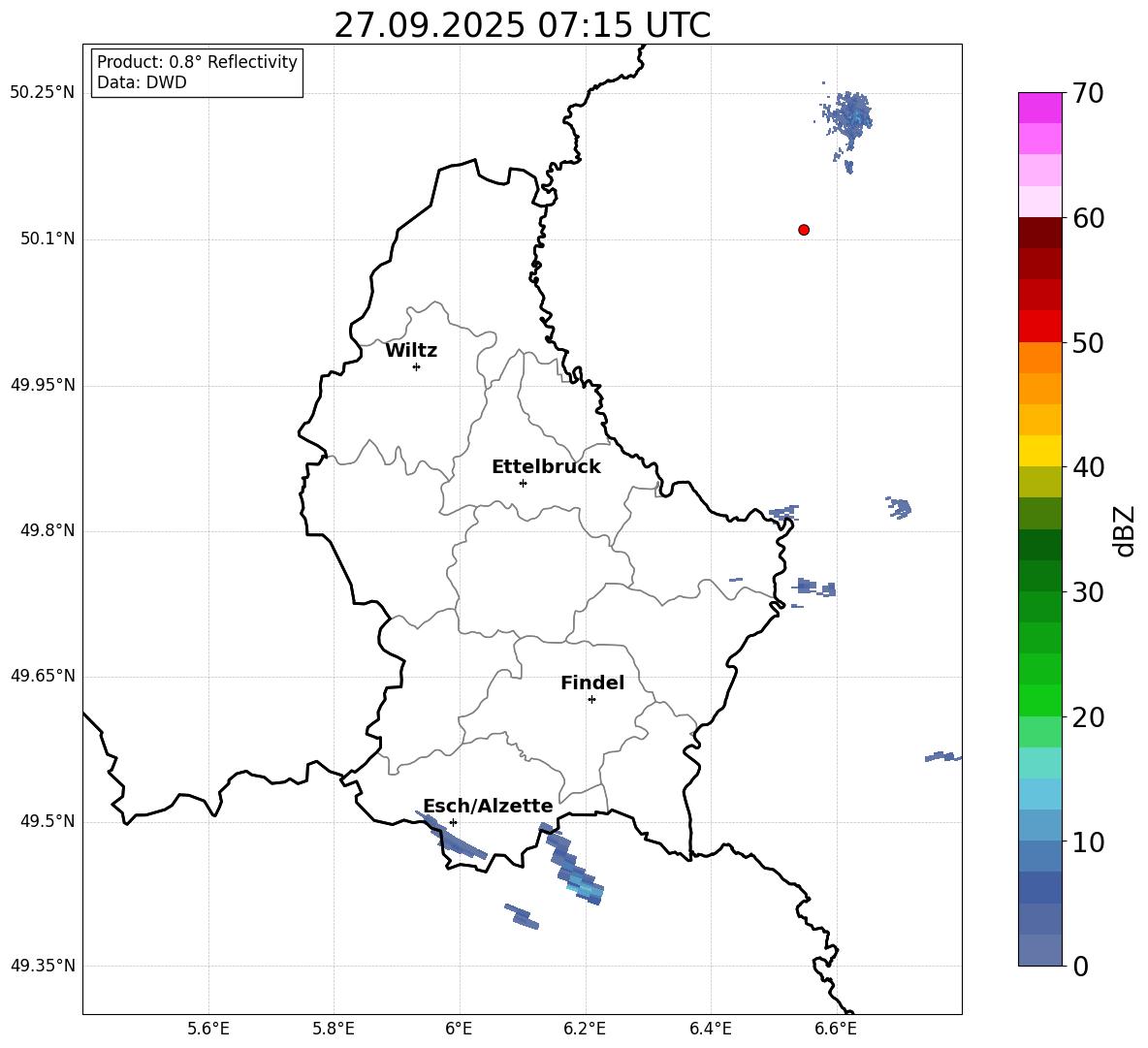Click the Ettelbruck city label
This screenshot has width=1148, height=1048.
[x=546, y=467]
